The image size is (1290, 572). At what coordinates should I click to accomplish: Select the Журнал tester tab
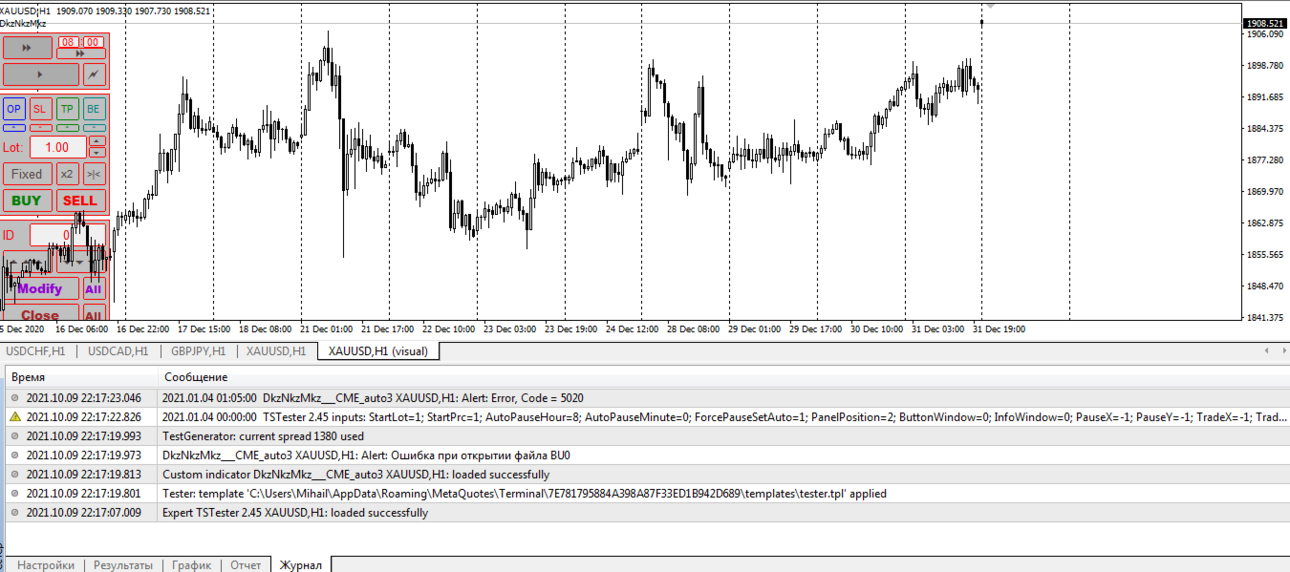point(301,565)
